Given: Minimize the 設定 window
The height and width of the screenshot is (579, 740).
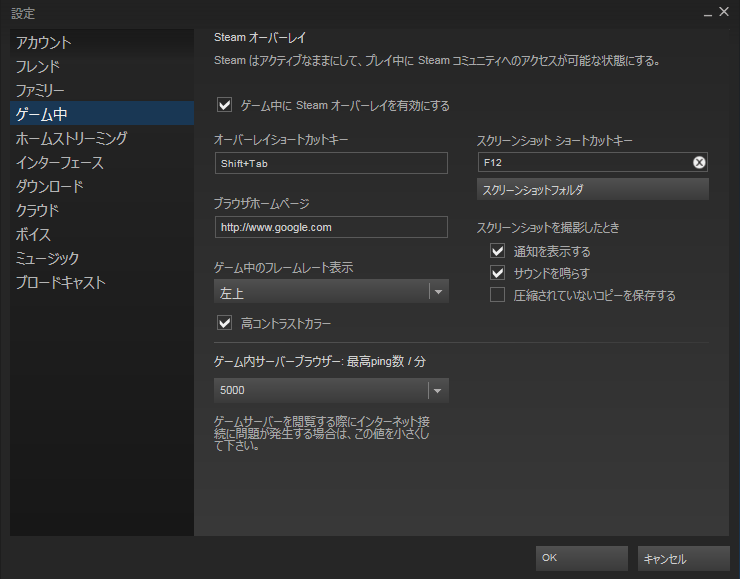Looking at the screenshot, I should (707, 13).
